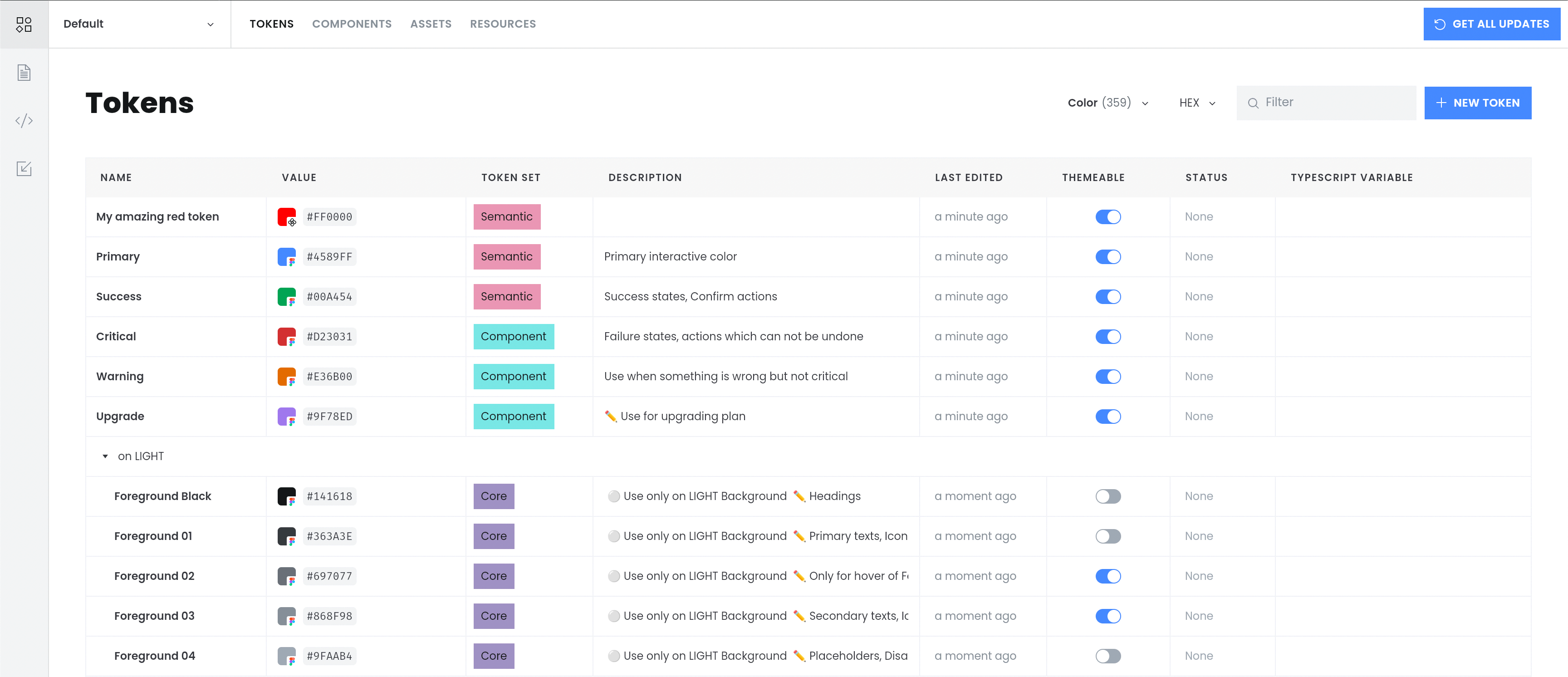Screen dimensions: 1568x677
Task: Click the search/filter magnifier icon
Action: coord(1254,103)
